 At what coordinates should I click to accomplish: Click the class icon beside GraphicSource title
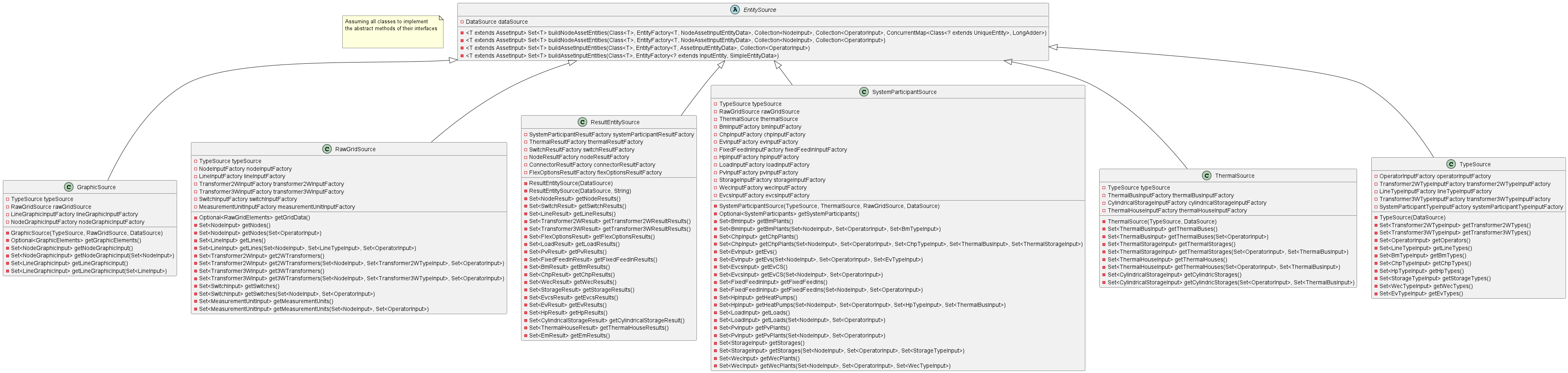[68, 187]
